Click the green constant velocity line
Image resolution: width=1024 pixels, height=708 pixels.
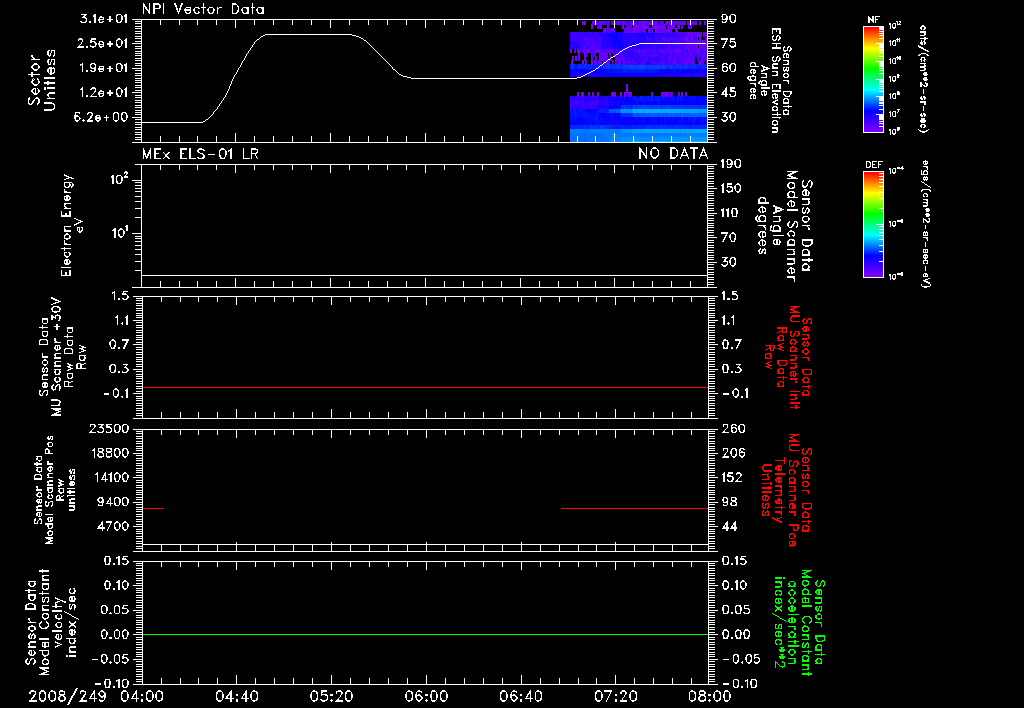point(425,634)
